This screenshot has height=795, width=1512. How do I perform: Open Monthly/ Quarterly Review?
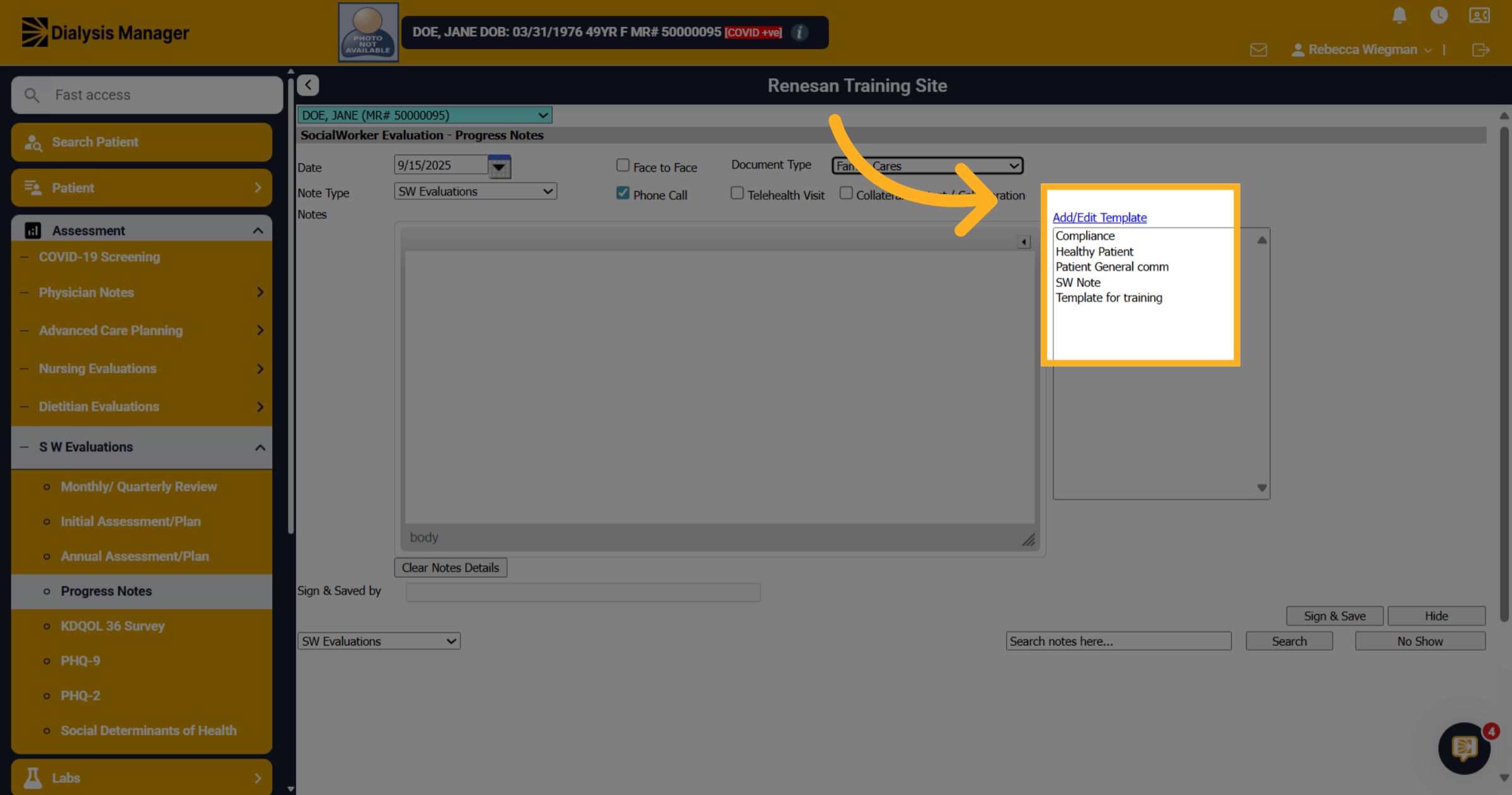(139, 486)
